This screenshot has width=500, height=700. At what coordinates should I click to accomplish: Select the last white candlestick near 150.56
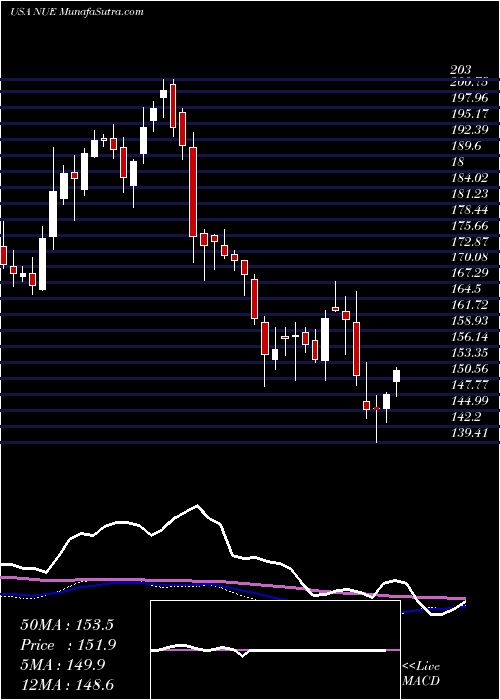click(396, 375)
